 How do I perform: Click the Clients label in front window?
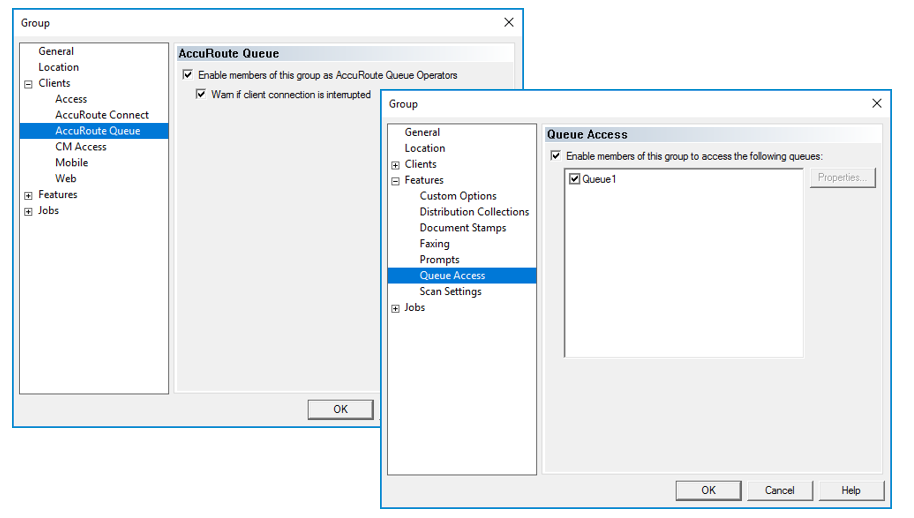click(421, 164)
